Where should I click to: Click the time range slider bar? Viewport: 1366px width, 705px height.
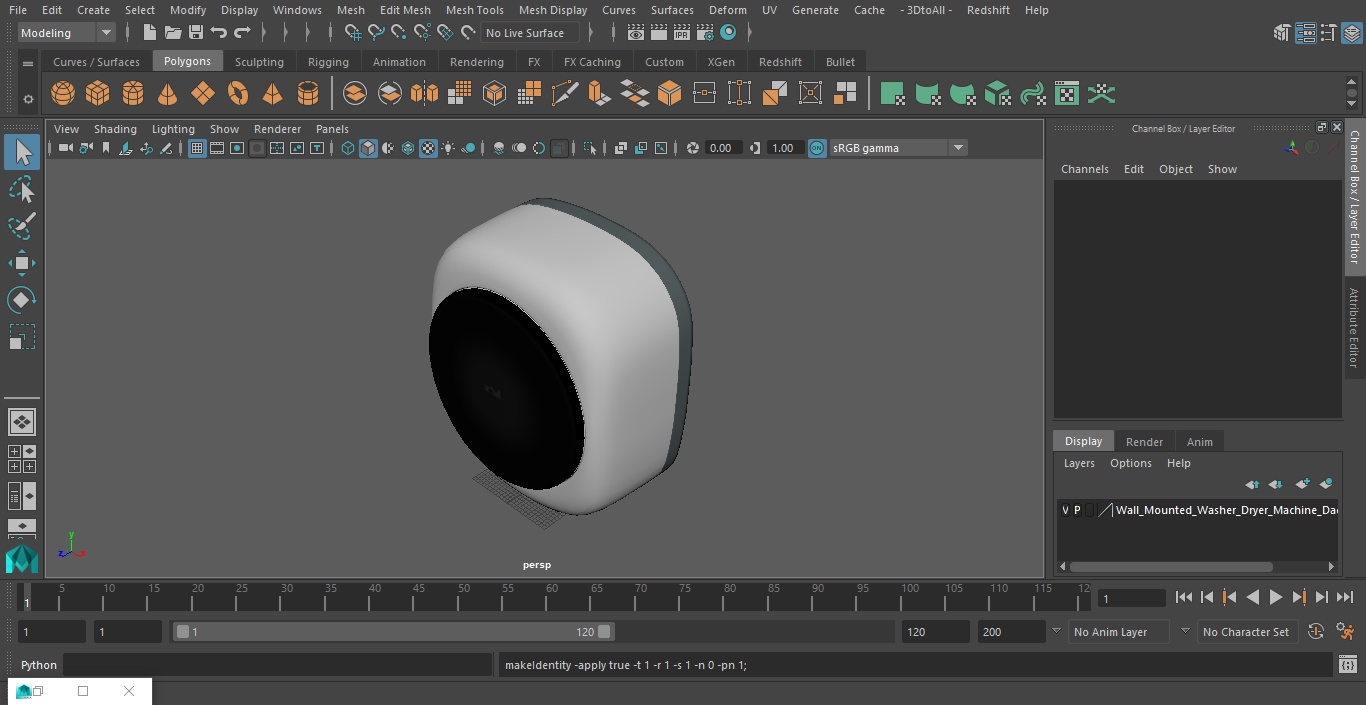pyautogui.click(x=393, y=632)
